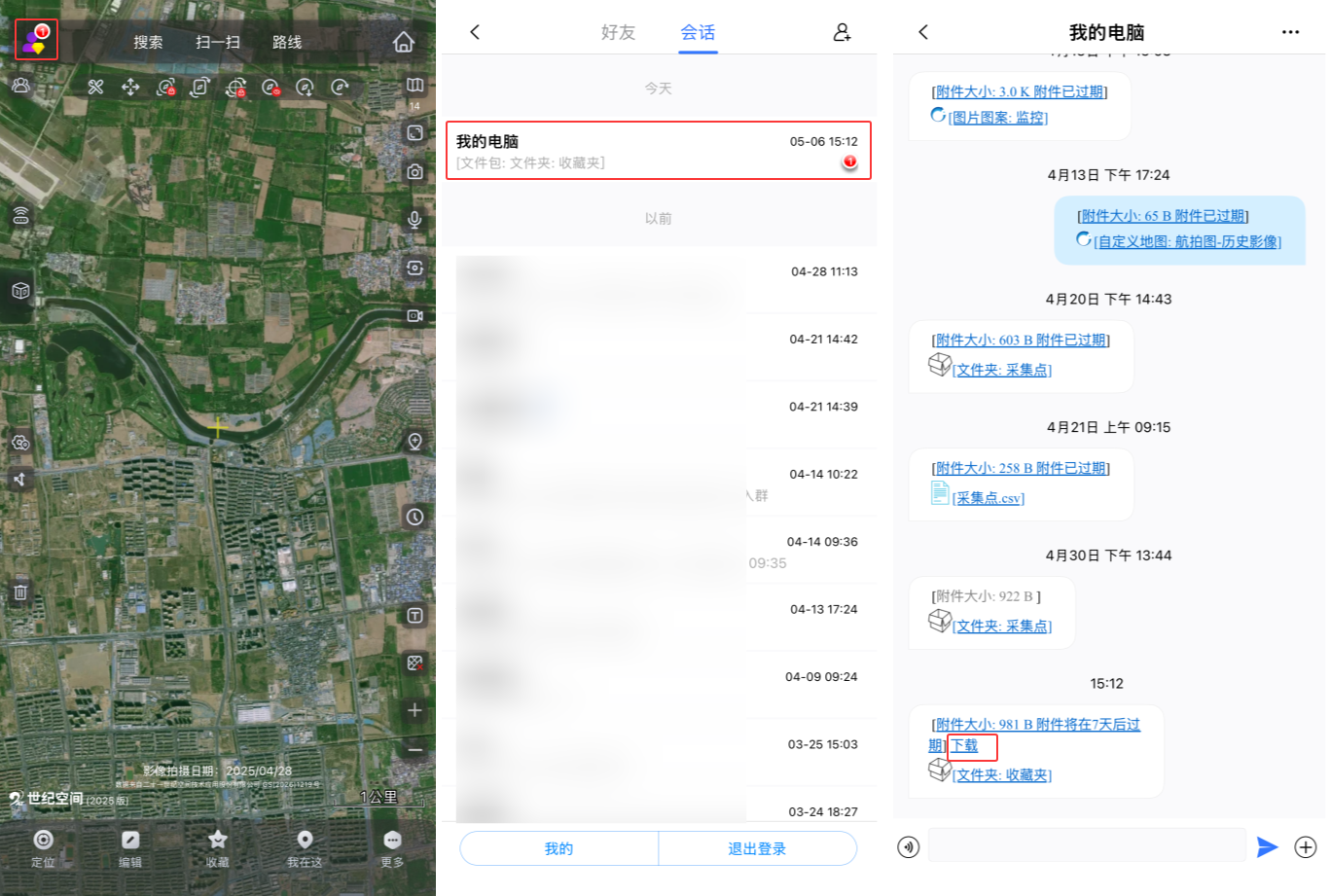Open historical imagery with the clock icon

[x=414, y=517]
